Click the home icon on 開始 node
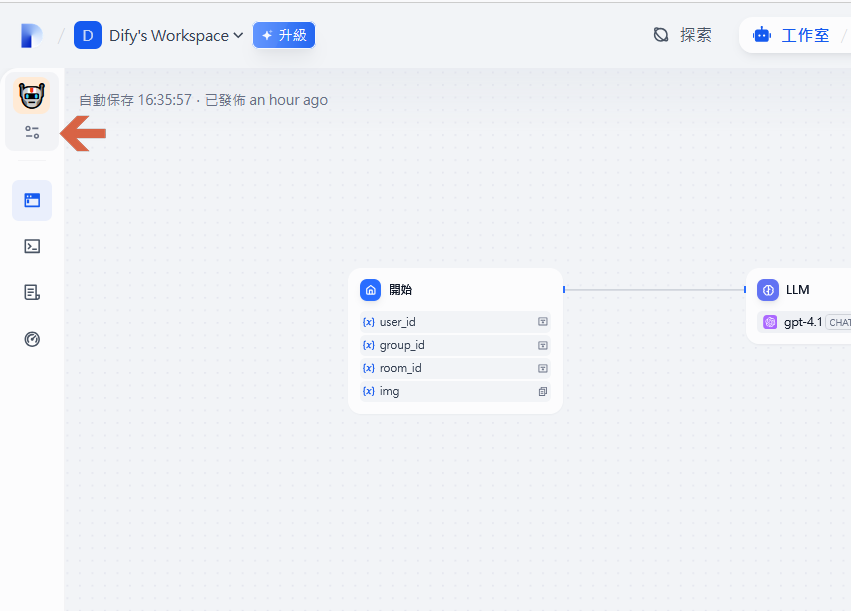Image resolution: width=851 pixels, height=611 pixels. tap(371, 290)
